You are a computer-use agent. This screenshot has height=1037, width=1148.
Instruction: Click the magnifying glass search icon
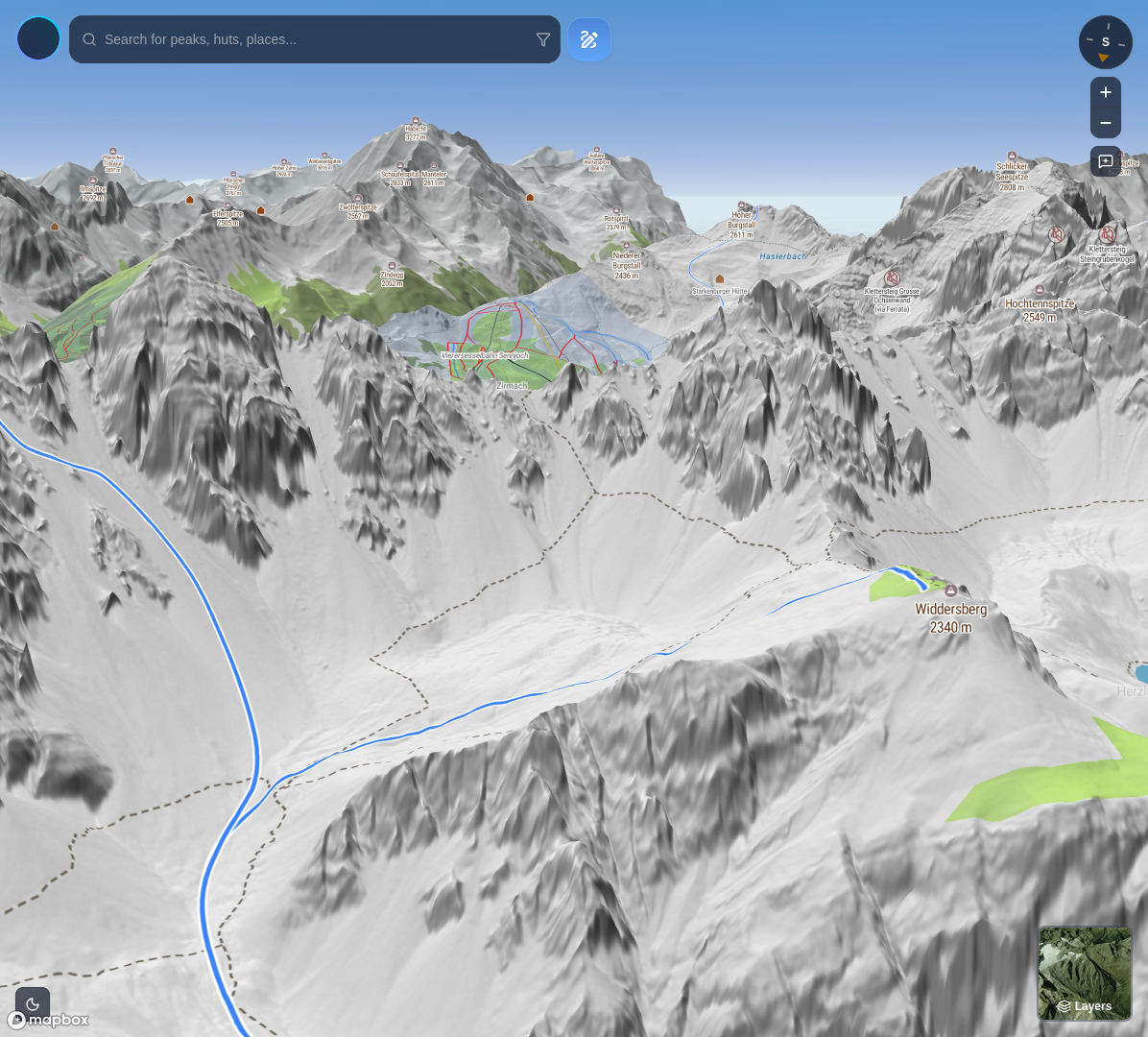[x=89, y=39]
